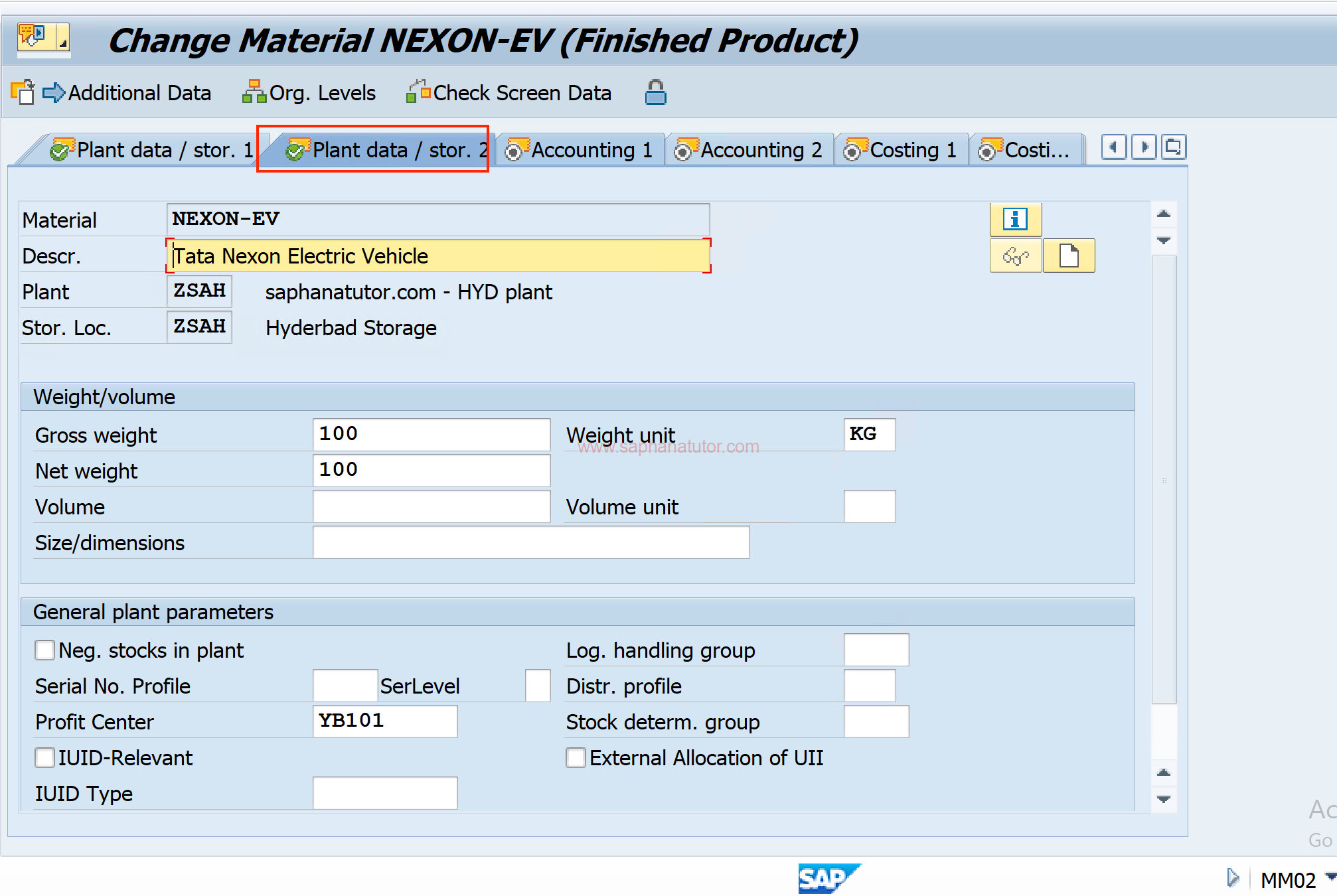Run Check Screen Data

(509, 93)
